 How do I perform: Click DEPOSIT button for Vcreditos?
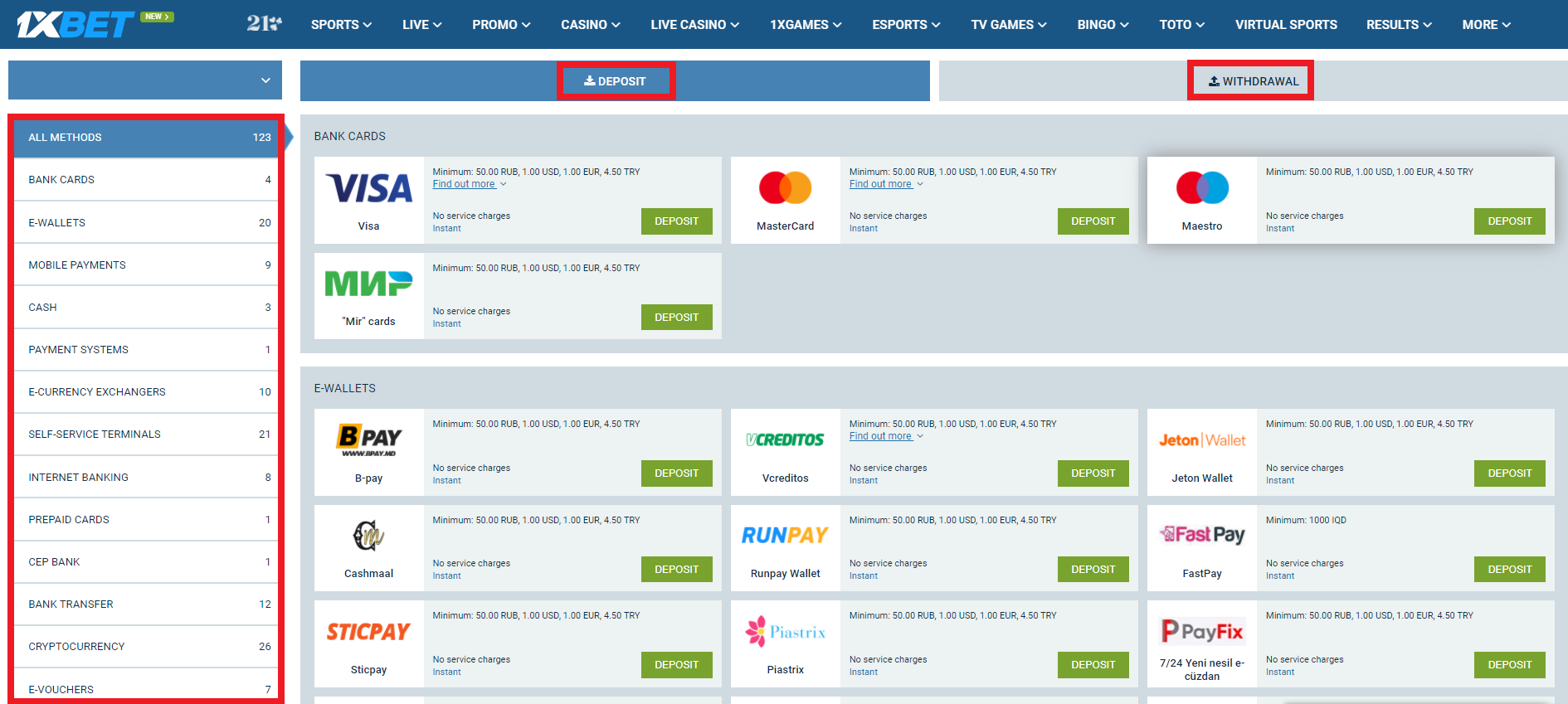coord(1093,473)
